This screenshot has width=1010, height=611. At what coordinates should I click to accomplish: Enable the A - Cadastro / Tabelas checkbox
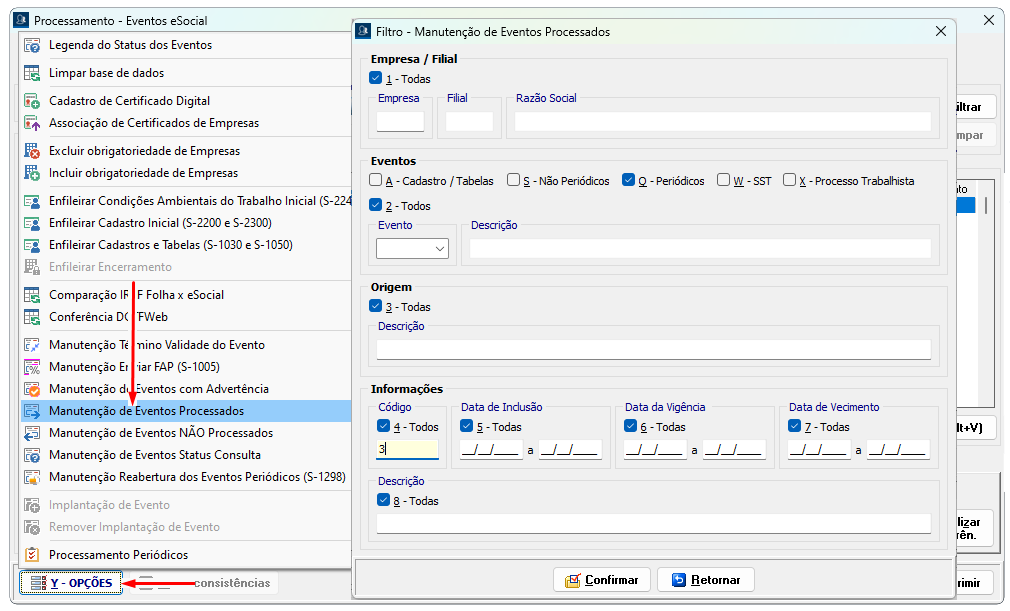tap(376, 181)
